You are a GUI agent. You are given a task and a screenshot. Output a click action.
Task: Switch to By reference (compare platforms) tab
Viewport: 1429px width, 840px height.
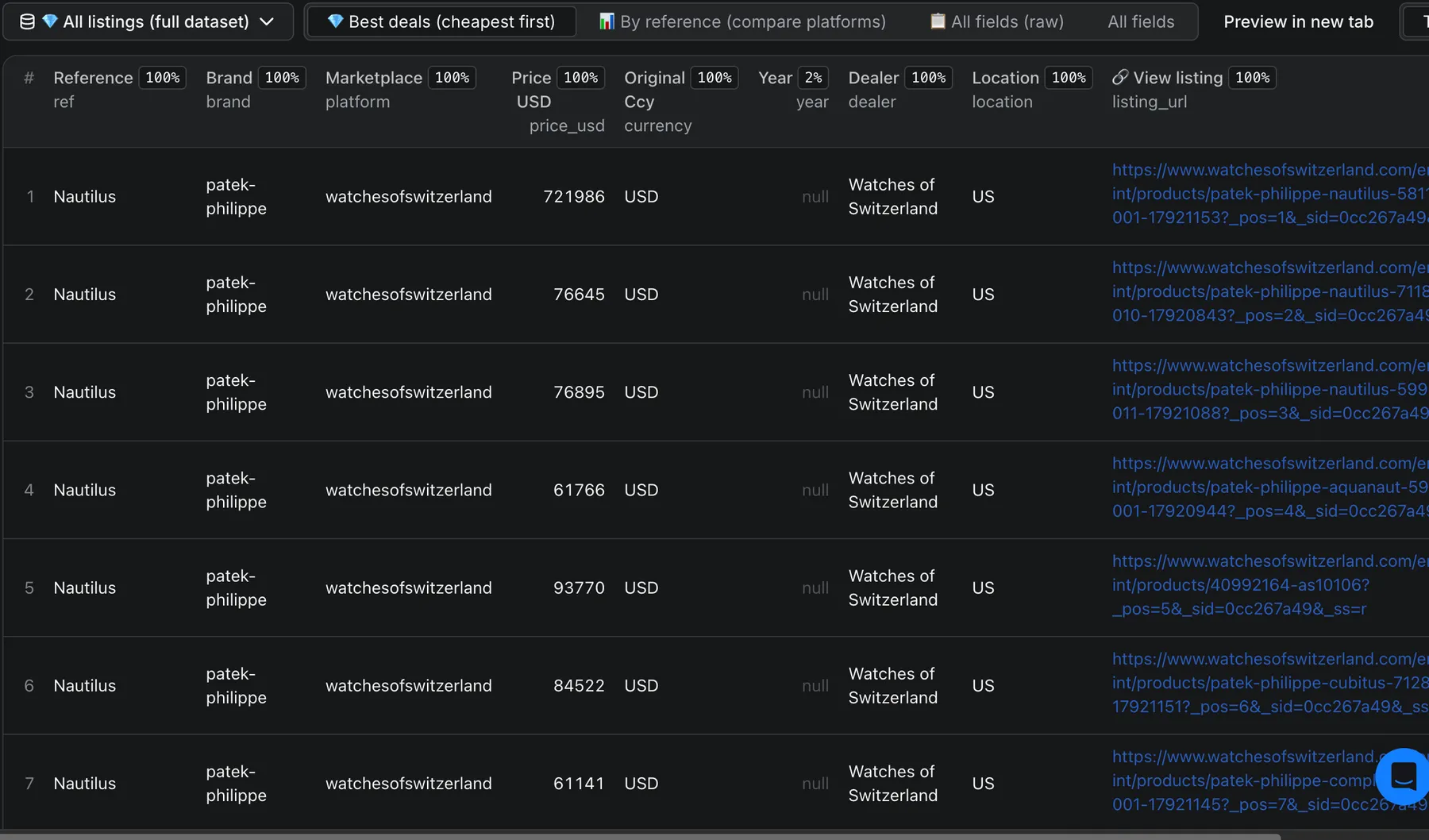[x=742, y=21]
